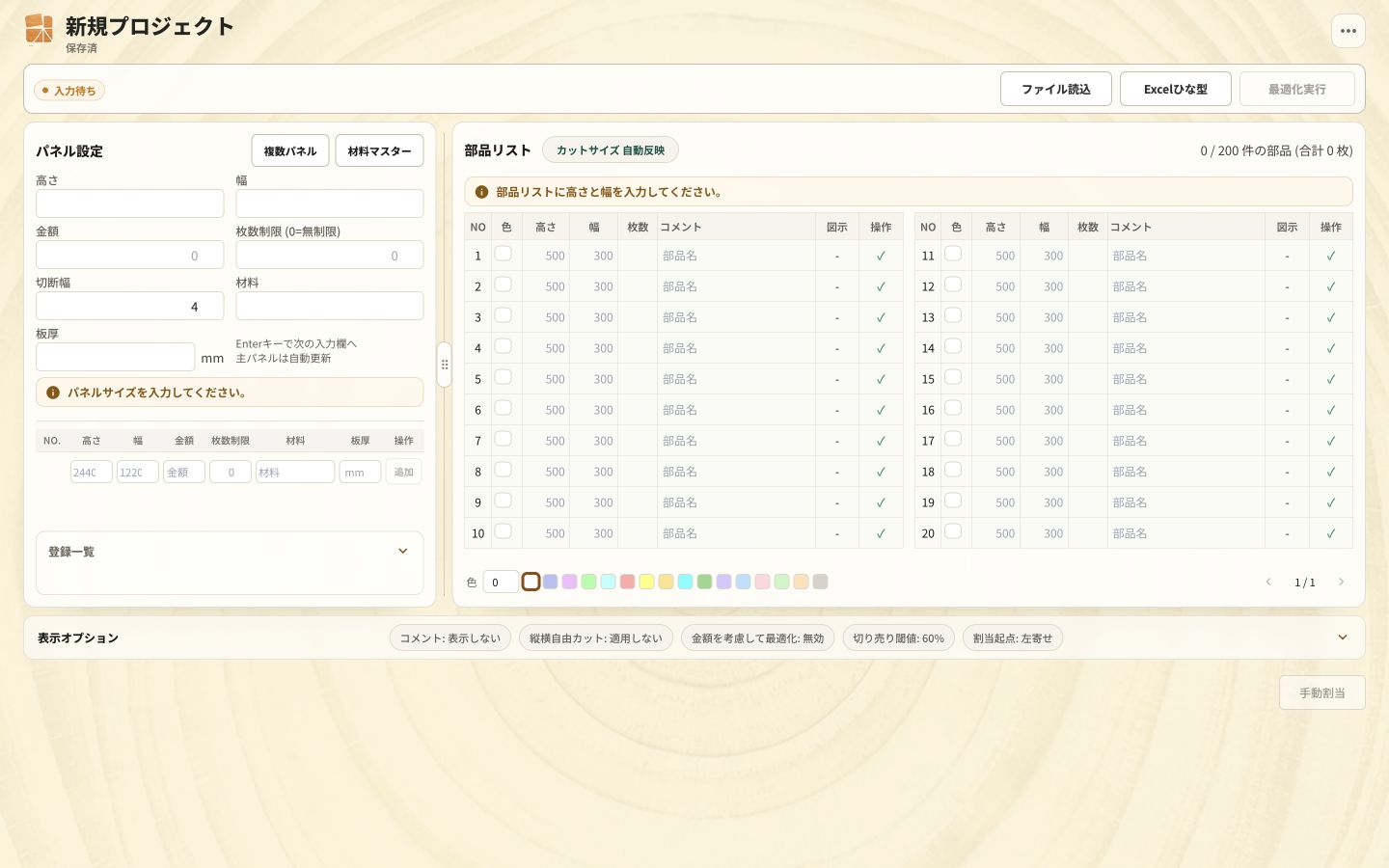Click the info icon in パネルサイズ notice
The image size is (1389, 868).
click(x=53, y=393)
